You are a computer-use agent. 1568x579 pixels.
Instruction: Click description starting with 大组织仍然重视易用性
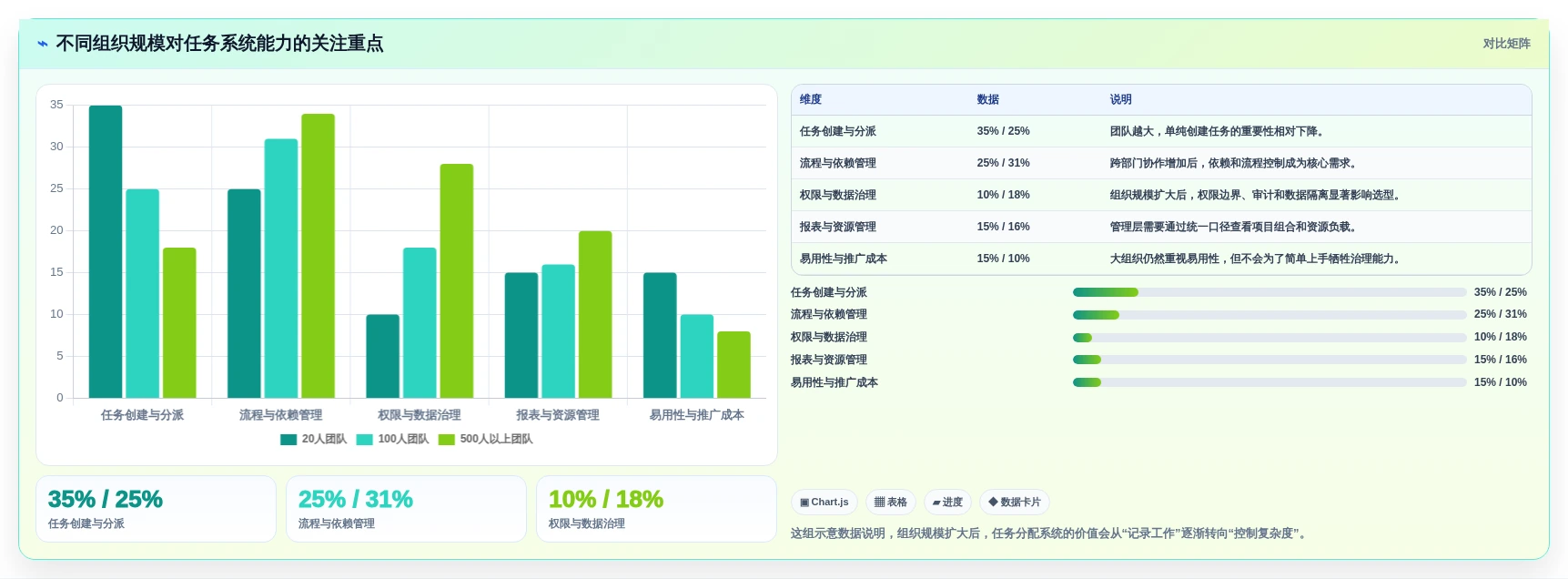coord(1258,259)
